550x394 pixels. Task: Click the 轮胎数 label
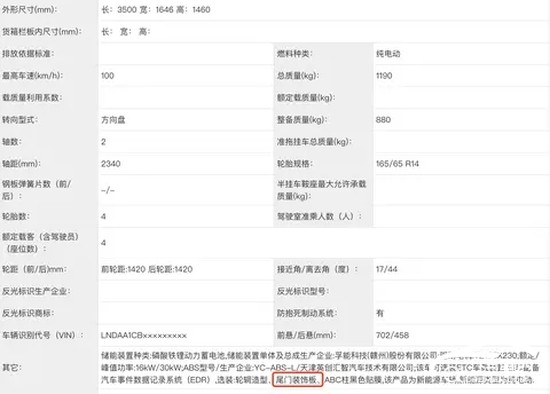point(16,216)
